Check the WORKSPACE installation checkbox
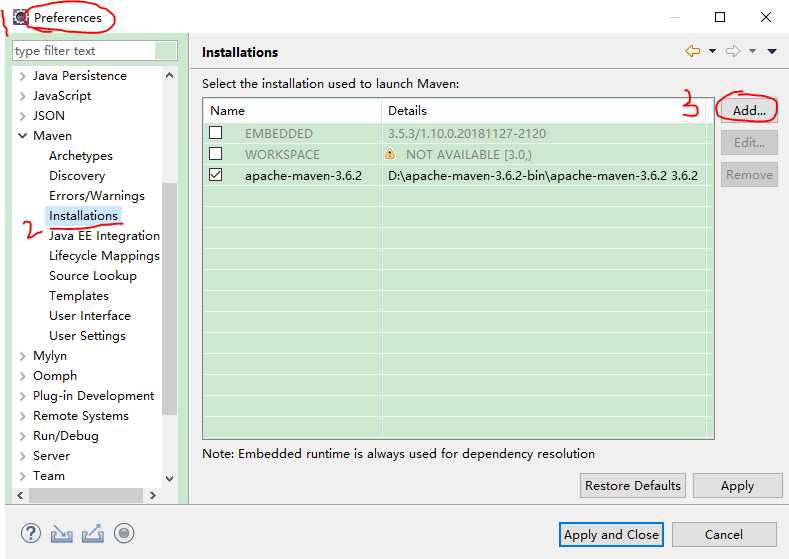Image resolution: width=789 pixels, height=559 pixels. [215, 153]
